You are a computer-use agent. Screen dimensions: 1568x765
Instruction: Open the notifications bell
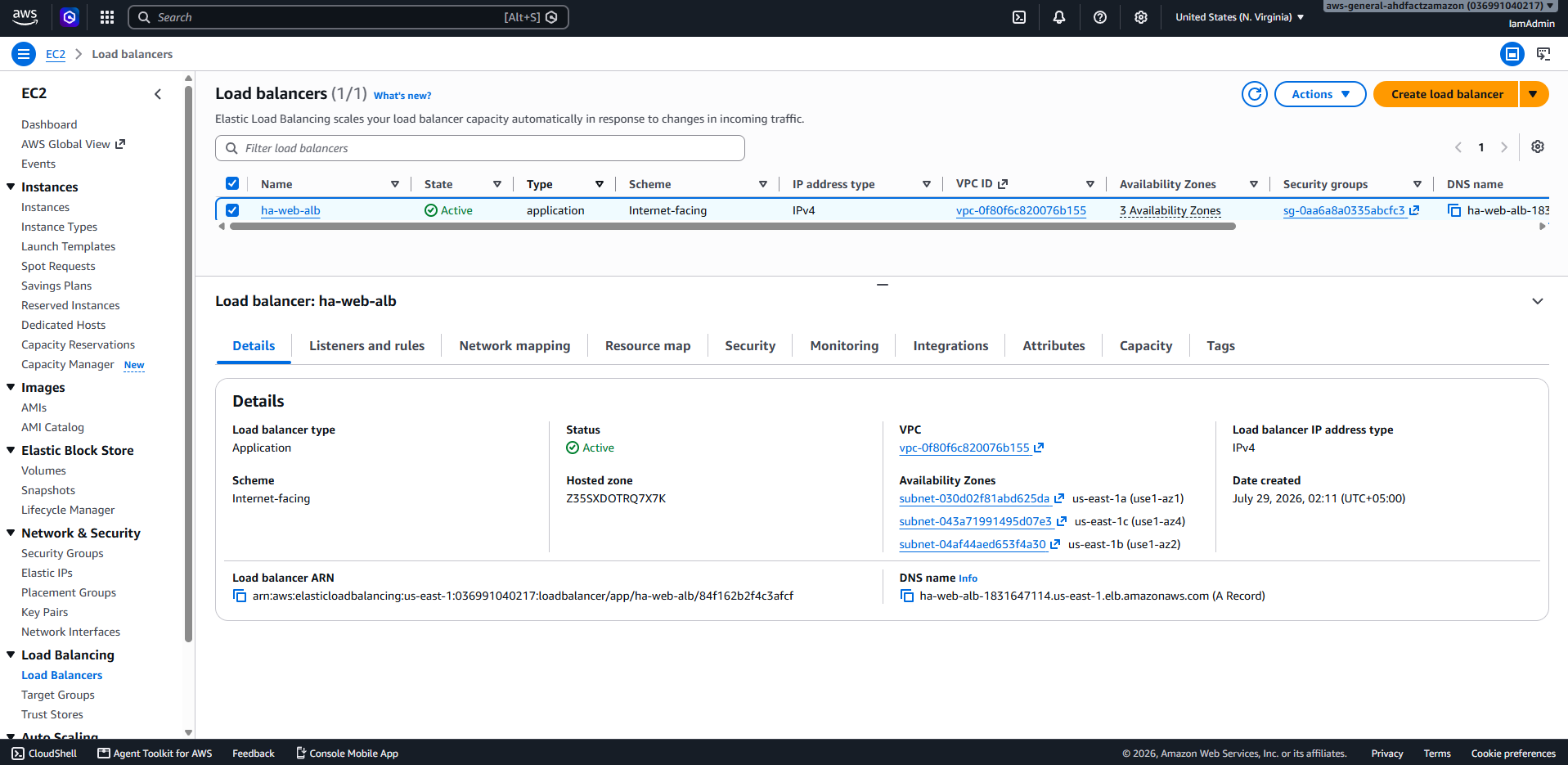[x=1059, y=17]
